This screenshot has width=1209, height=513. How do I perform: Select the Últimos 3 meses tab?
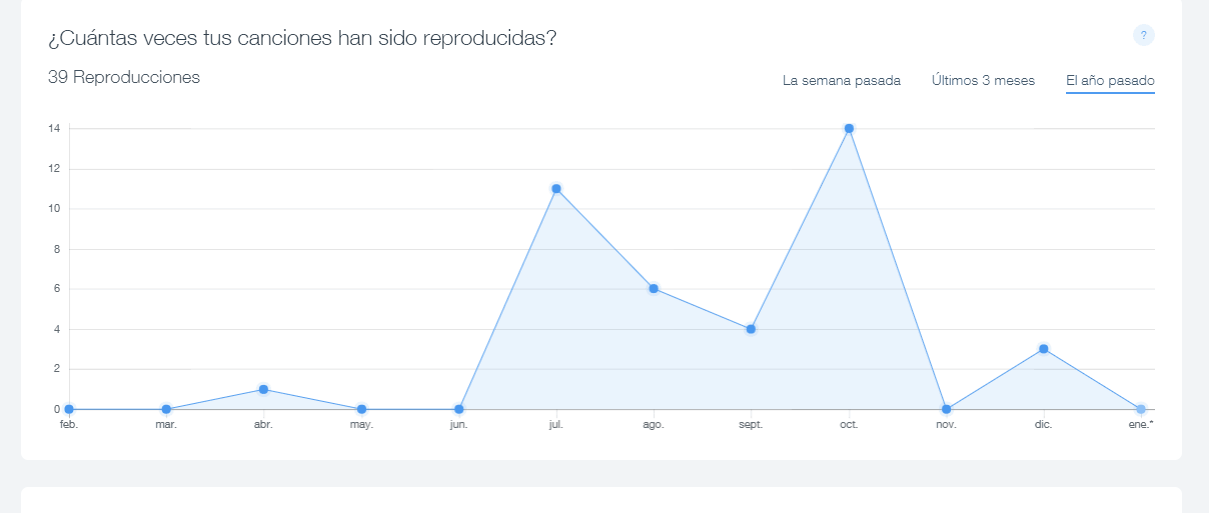(x=983, y=80)
